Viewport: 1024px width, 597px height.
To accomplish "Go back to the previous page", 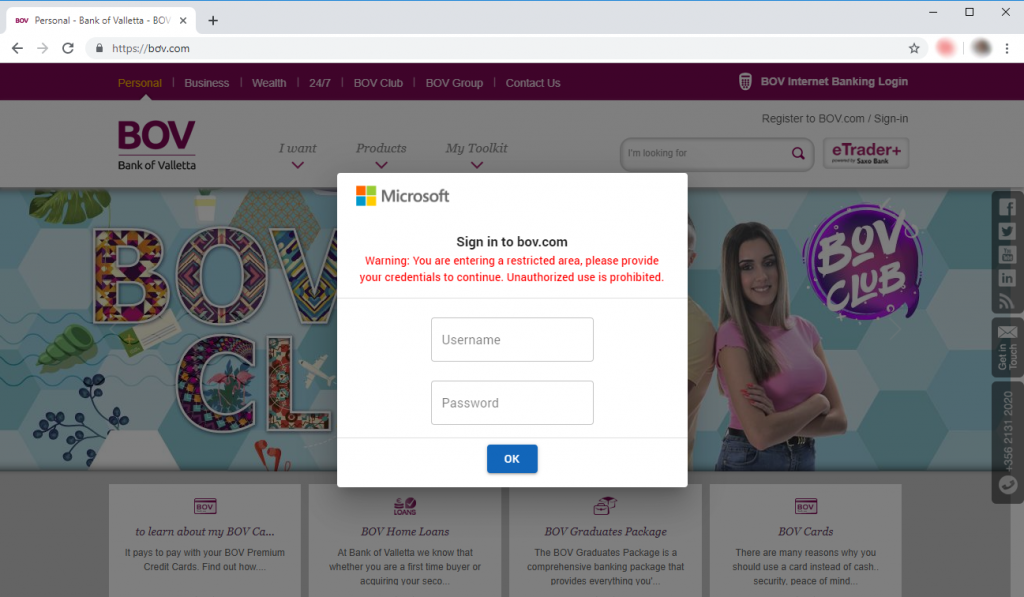I will click(x=18, y=48).
